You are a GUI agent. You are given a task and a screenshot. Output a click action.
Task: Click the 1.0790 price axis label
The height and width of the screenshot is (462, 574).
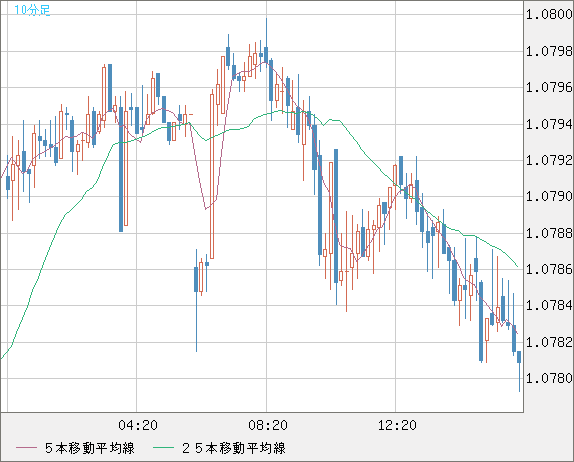point(549,196)
